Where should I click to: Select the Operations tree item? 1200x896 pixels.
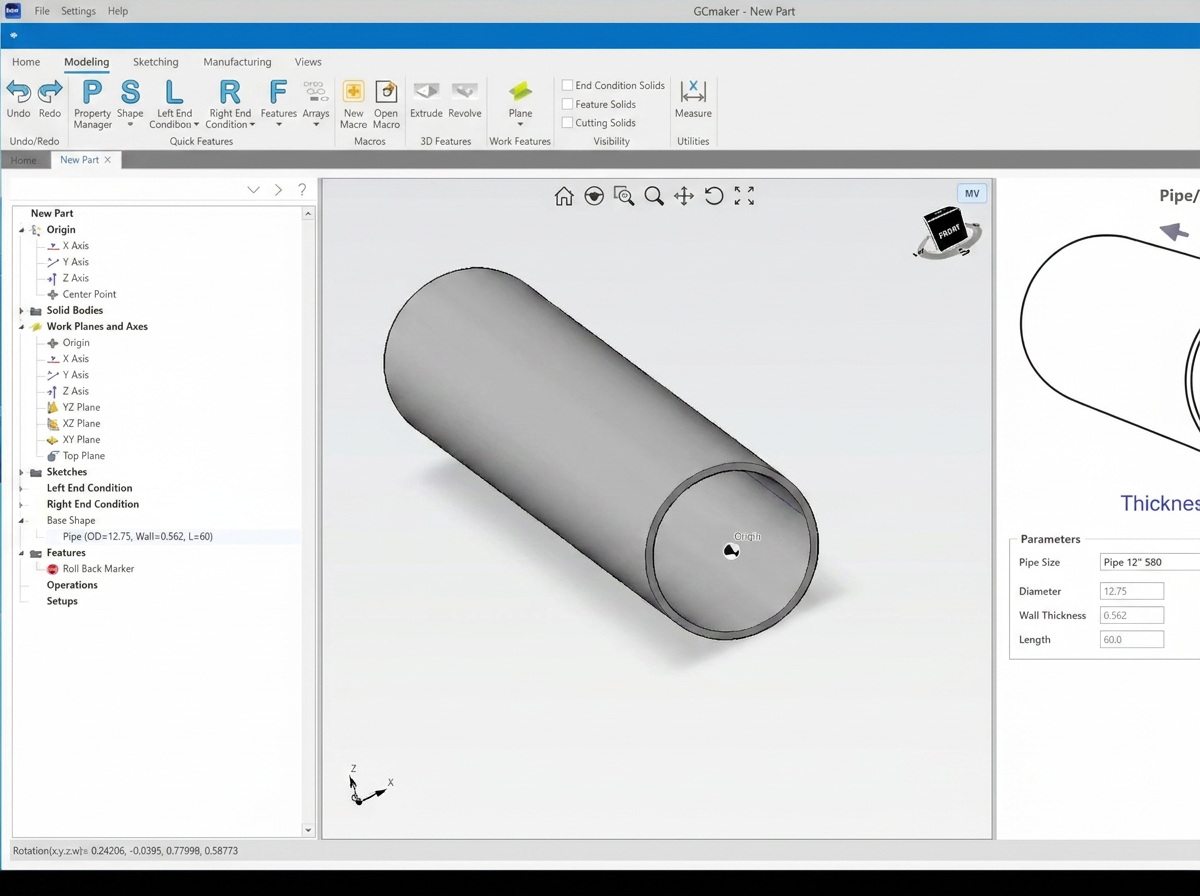click(72, 585)
